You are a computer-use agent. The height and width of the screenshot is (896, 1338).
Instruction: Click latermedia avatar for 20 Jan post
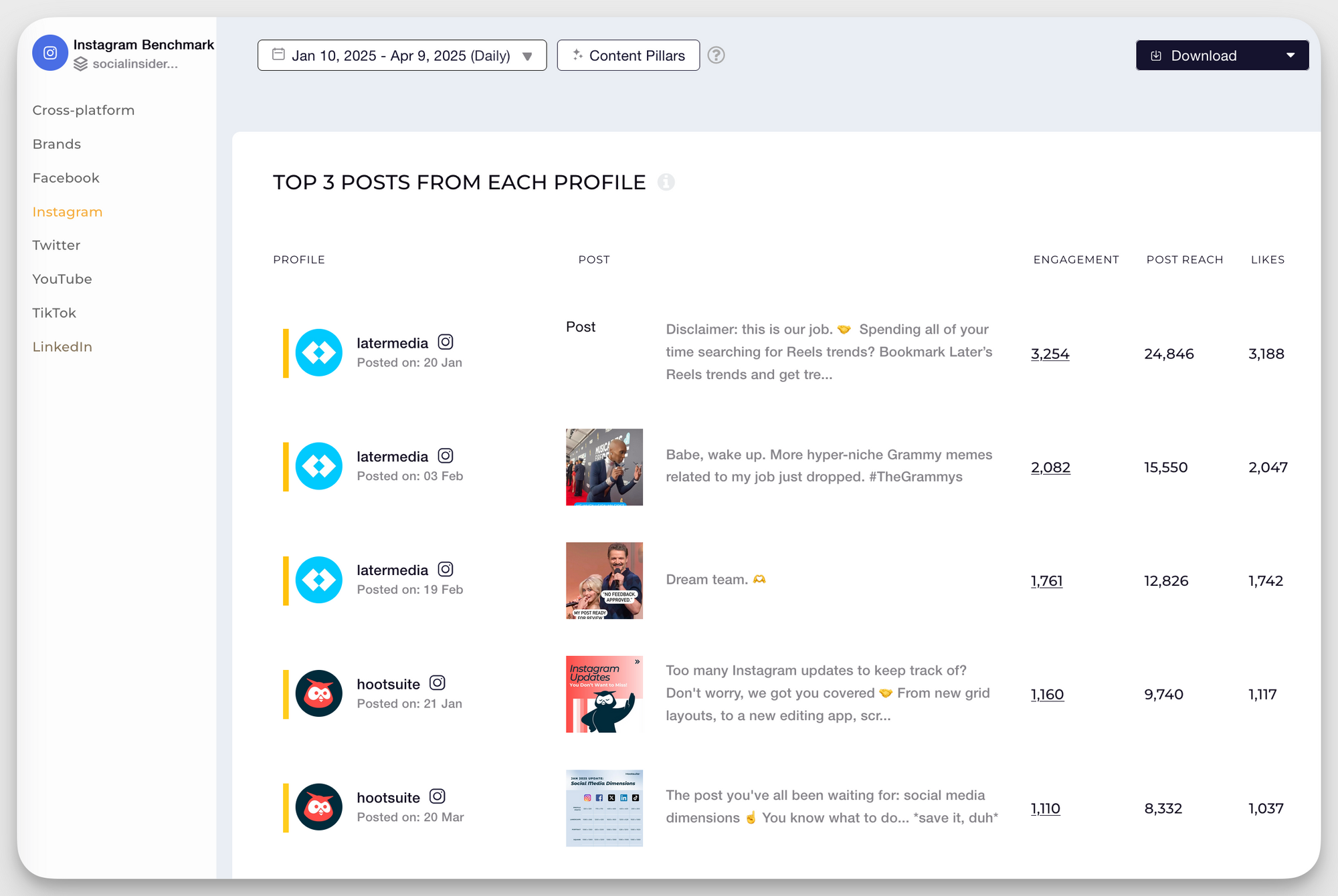pos(319,352)
